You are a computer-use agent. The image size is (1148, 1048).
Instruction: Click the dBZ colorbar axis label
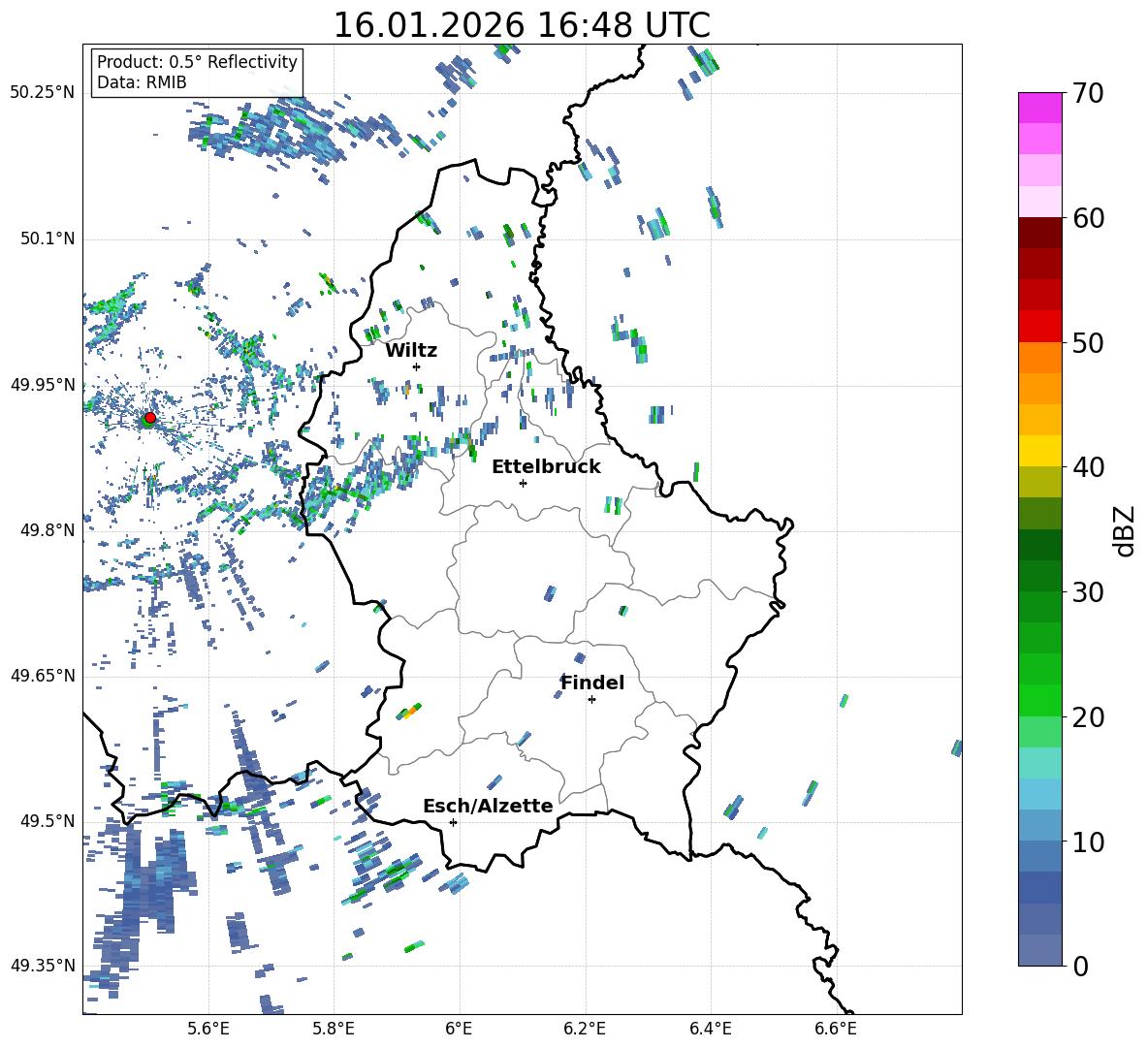tap(1126, 530)
